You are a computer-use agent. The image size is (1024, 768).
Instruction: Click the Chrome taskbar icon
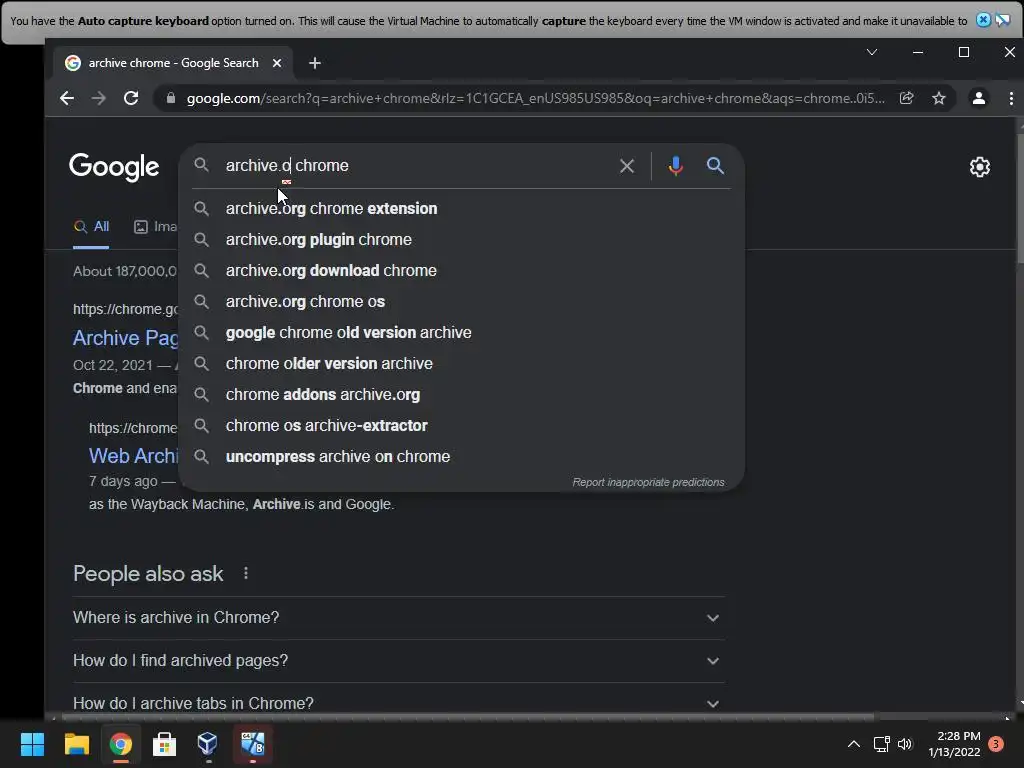click(121, 744)
